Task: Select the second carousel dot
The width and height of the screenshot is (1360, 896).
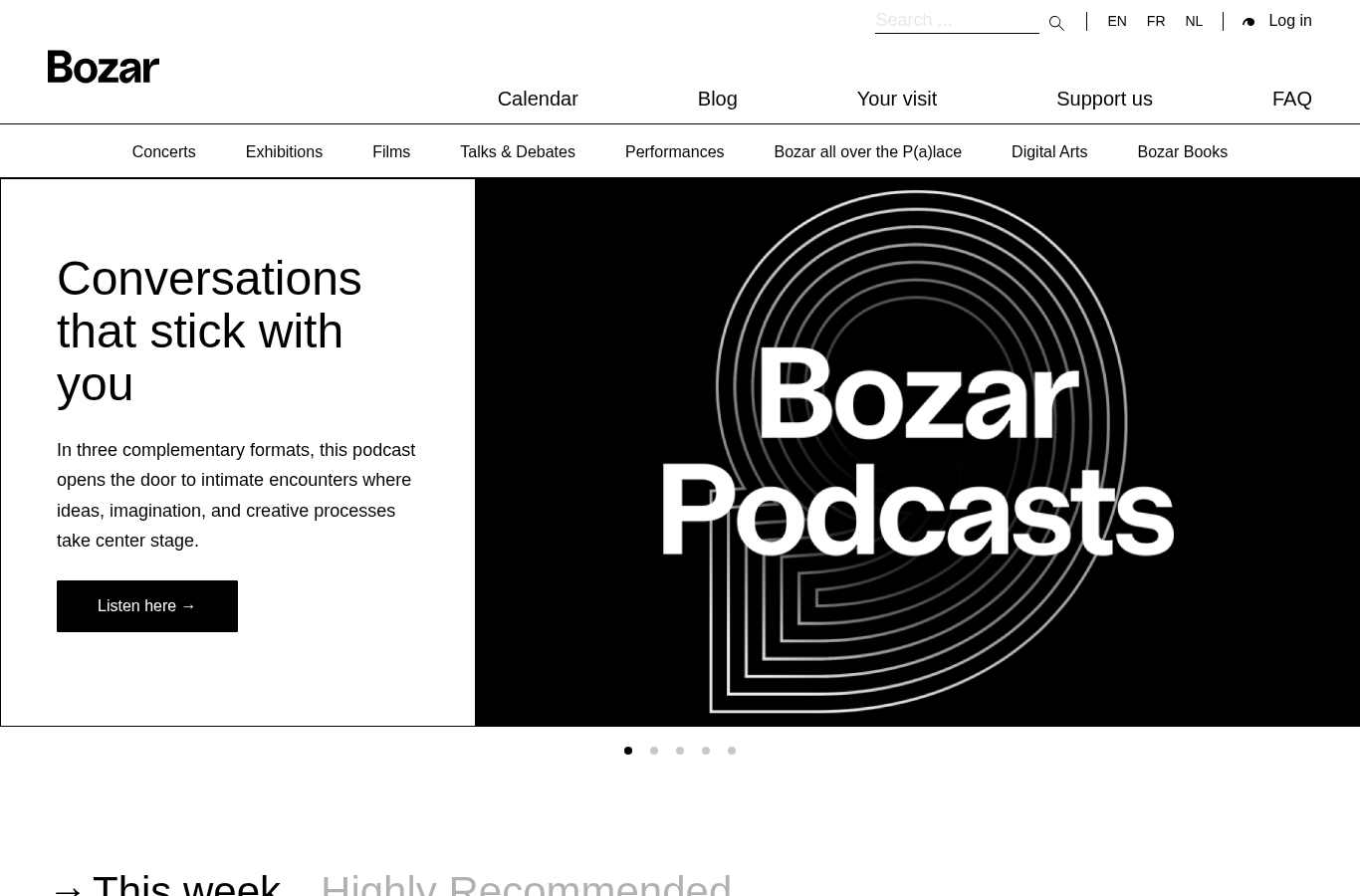Action: (654, 751)
